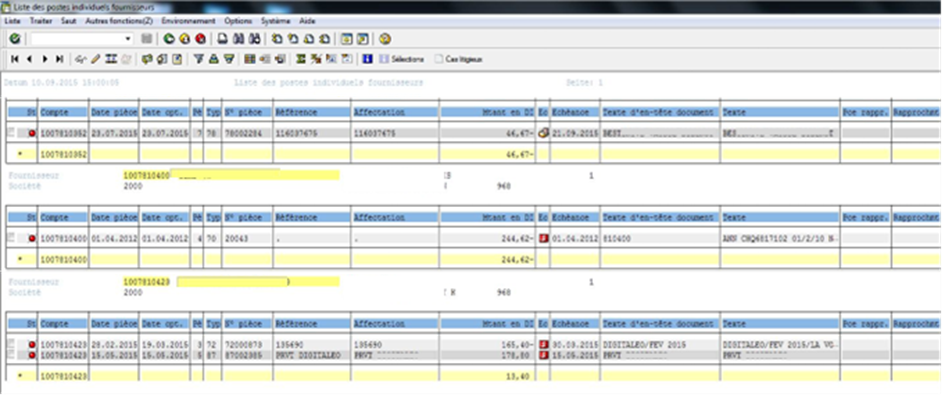This screenshot has width=945, height=398.
Task: Click the Sort descending icon
Action: (229, 59)
